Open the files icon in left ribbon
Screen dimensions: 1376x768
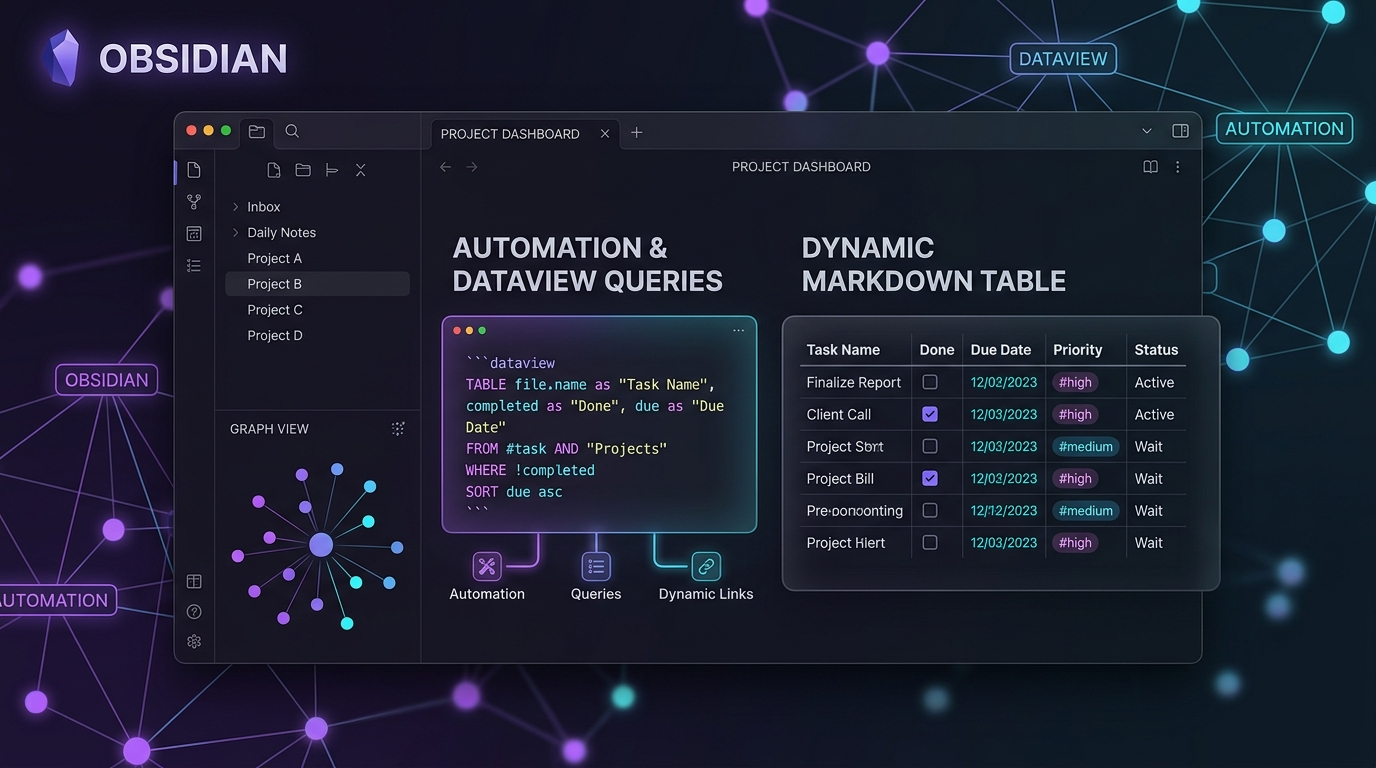(194, 170)
